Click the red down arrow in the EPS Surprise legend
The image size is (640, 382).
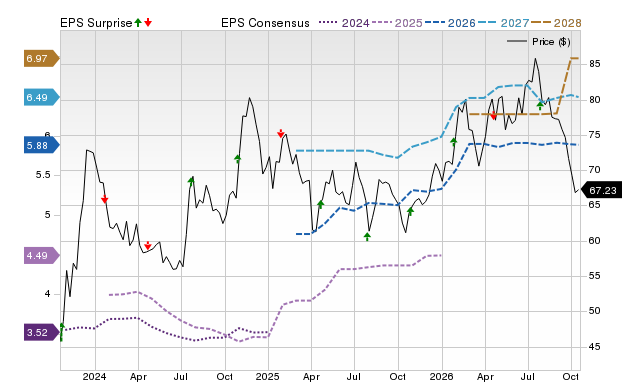coord(148,23)
